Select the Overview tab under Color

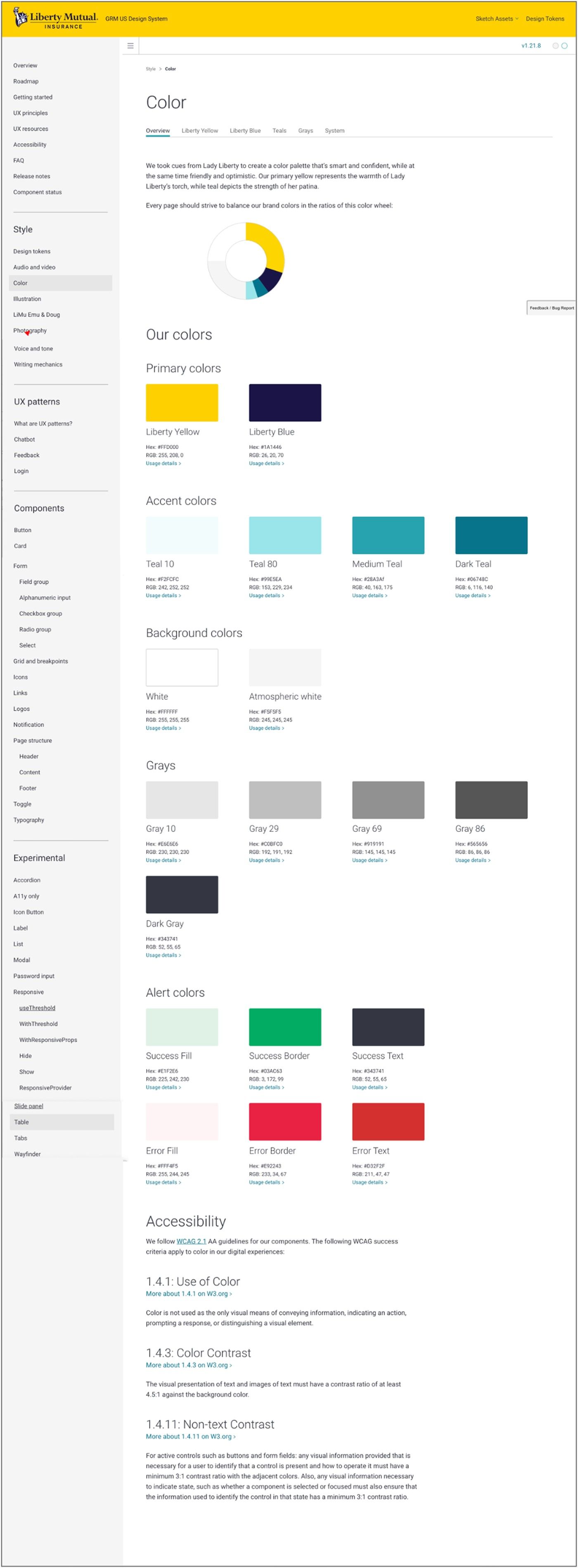tap(158, 131)
